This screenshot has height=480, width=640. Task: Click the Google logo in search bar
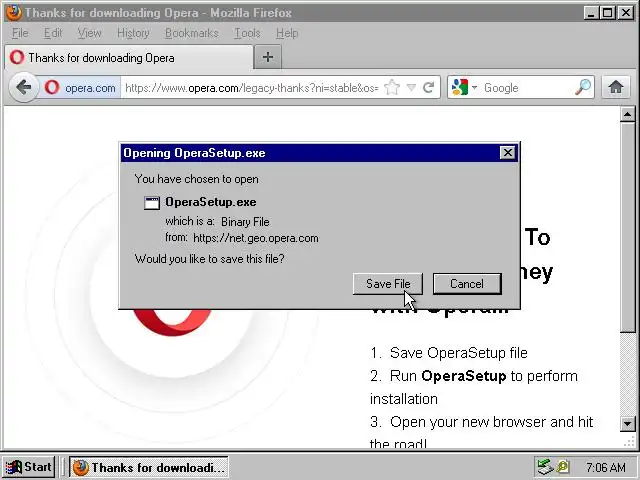click(x=460, y=87)
